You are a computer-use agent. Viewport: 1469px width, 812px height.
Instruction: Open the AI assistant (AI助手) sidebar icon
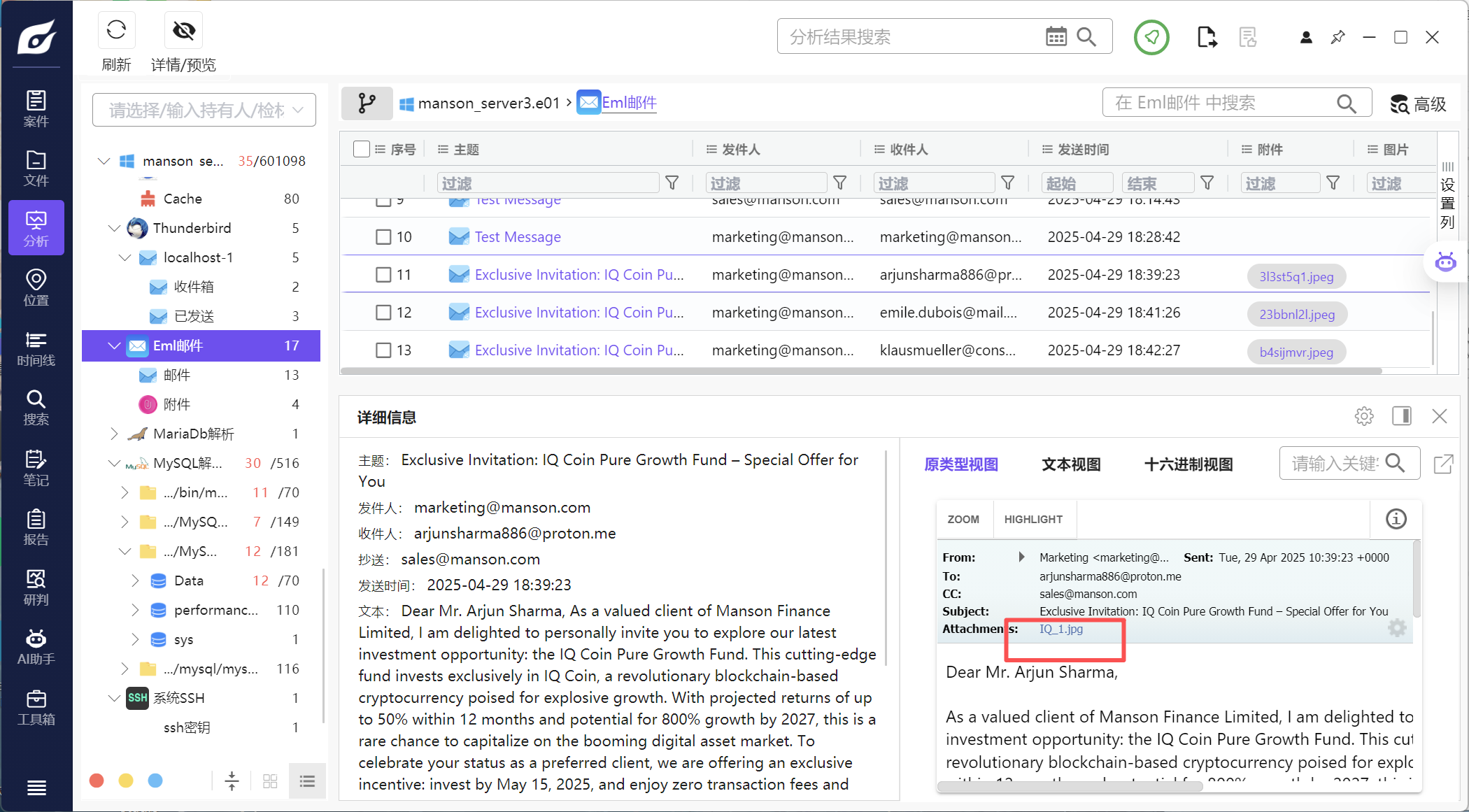[36, 647]
